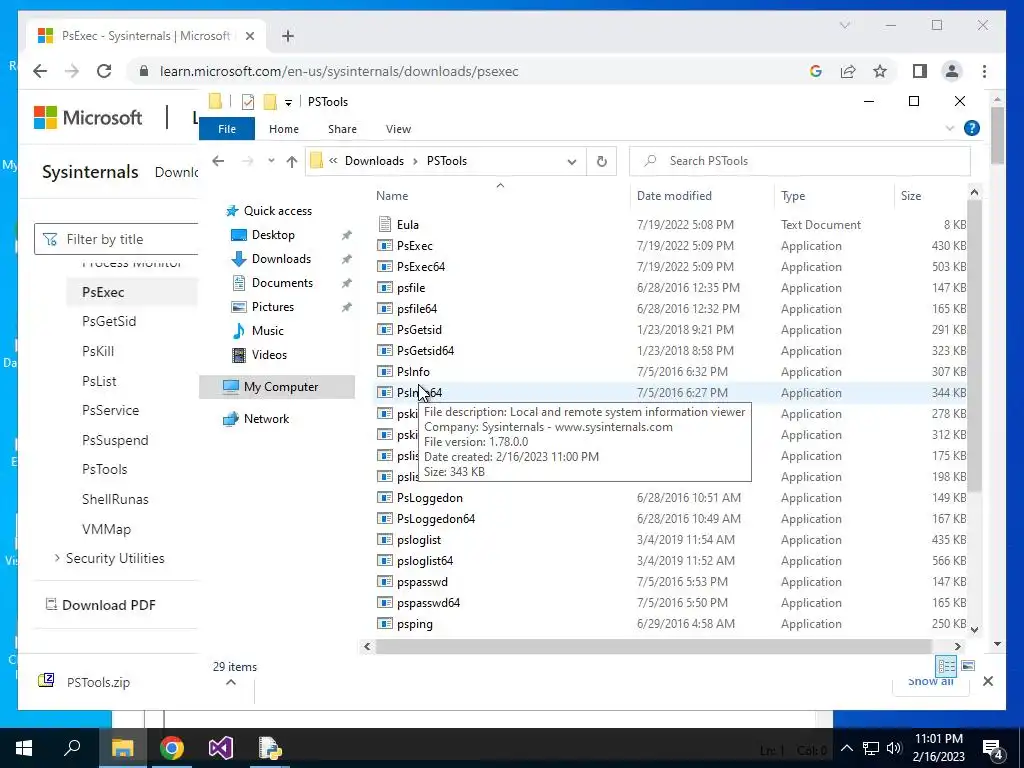Select the psfile application icon
Image resolution: width=1024 pixels, height=768 pixels.
click(x=385, y=287)
